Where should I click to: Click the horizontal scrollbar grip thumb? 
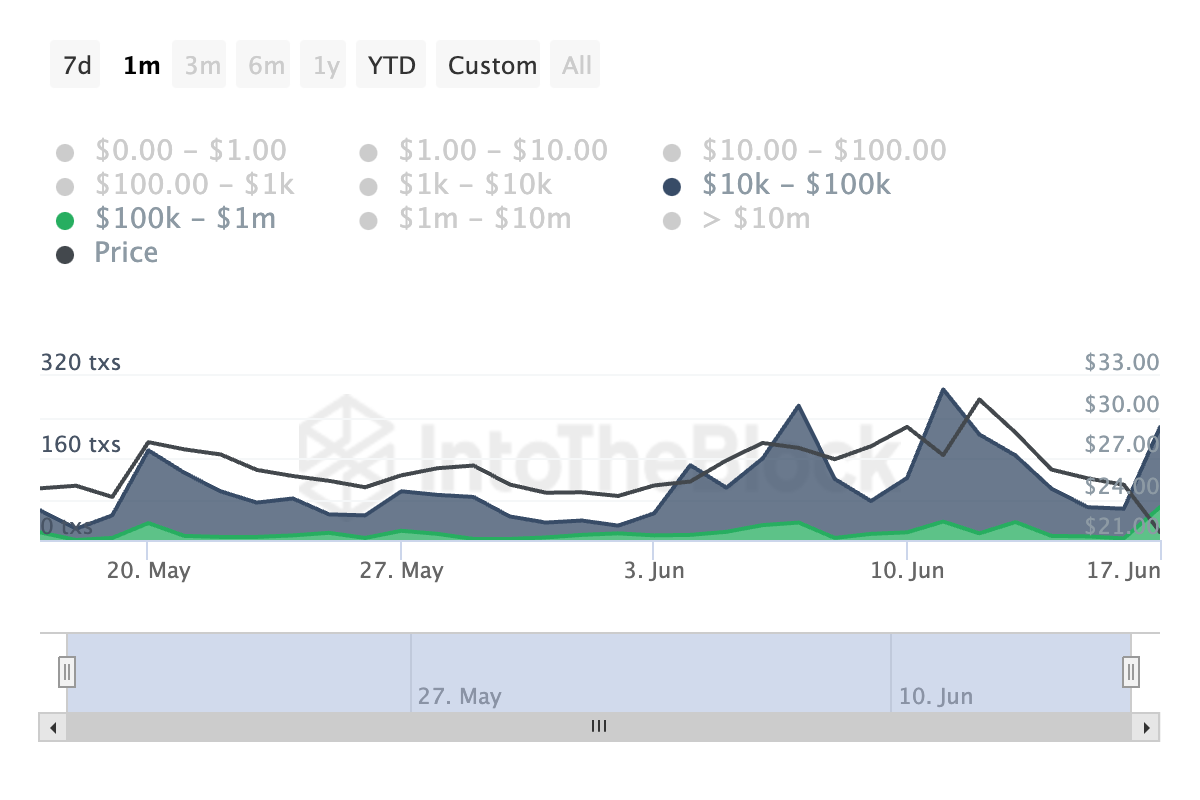point(599,727)
